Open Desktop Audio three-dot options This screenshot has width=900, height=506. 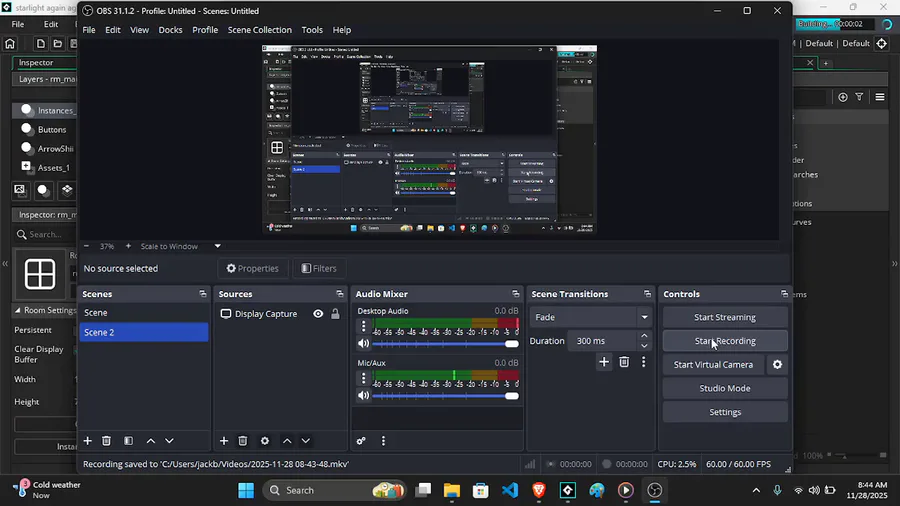(363, 326)
